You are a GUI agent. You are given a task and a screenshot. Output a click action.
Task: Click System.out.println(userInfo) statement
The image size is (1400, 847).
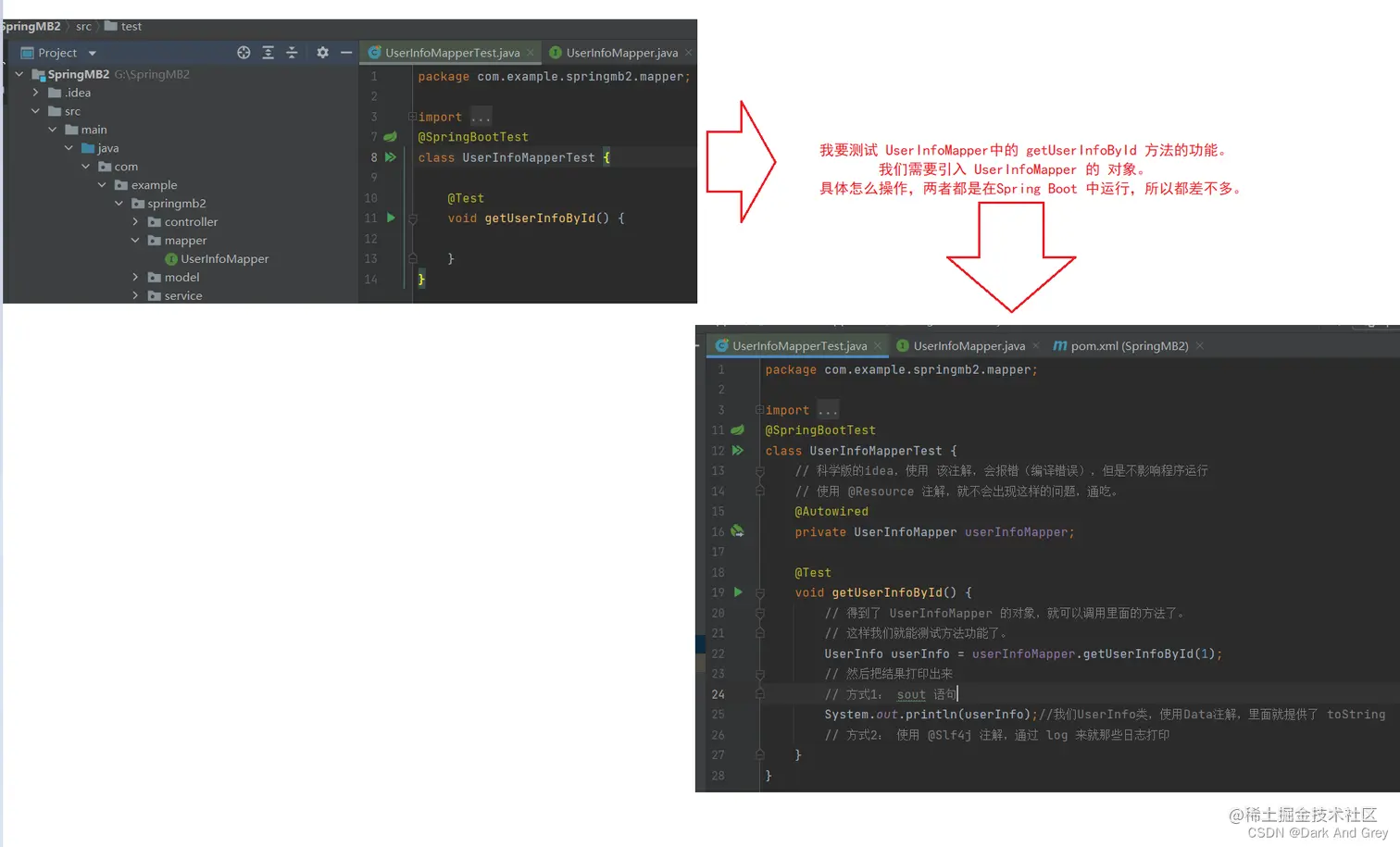[x=931, y=715]
